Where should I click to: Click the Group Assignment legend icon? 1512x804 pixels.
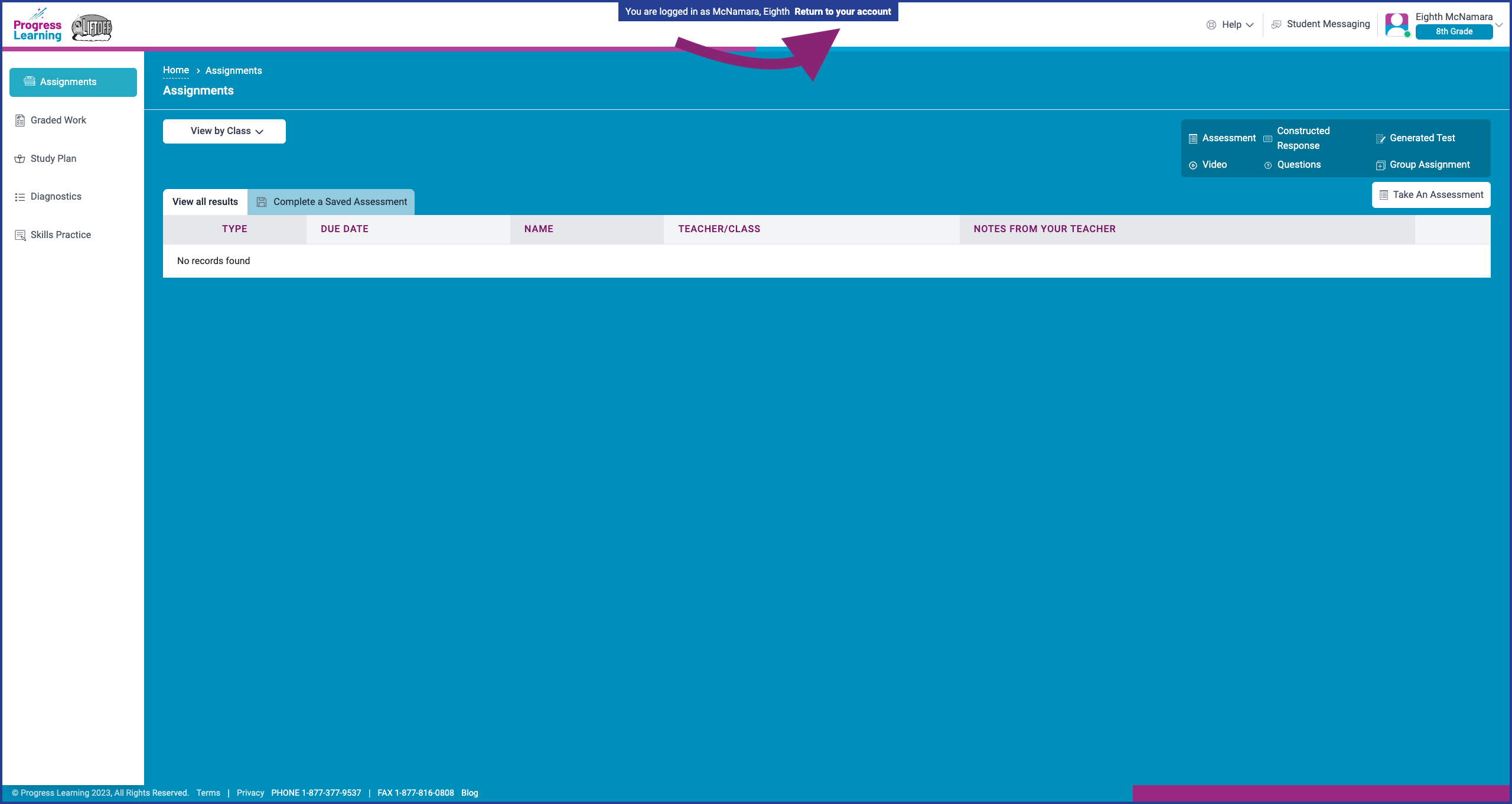coord(1380,165)
